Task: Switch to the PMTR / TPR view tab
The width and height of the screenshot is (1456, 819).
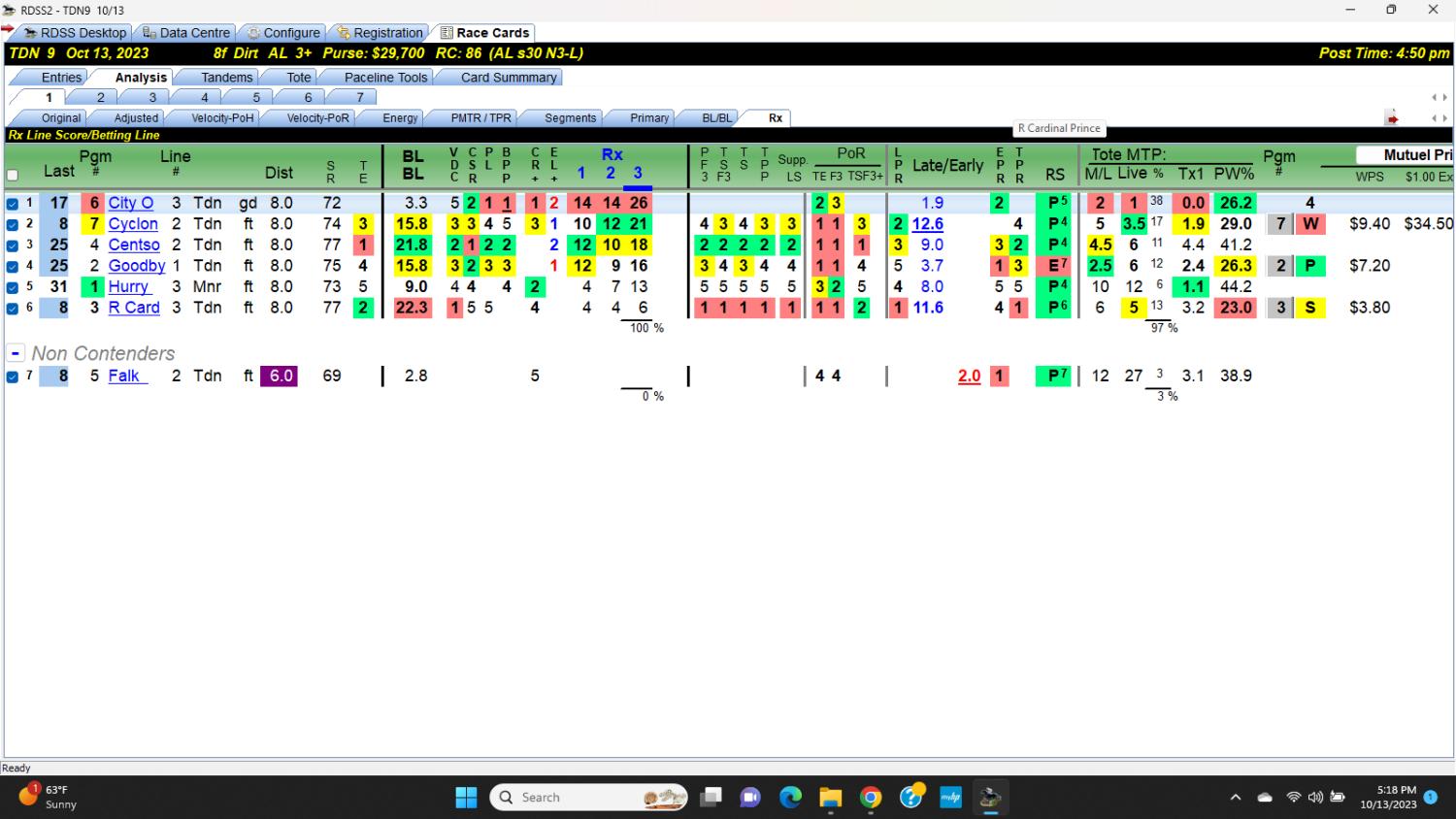Action: coord(480,118)
